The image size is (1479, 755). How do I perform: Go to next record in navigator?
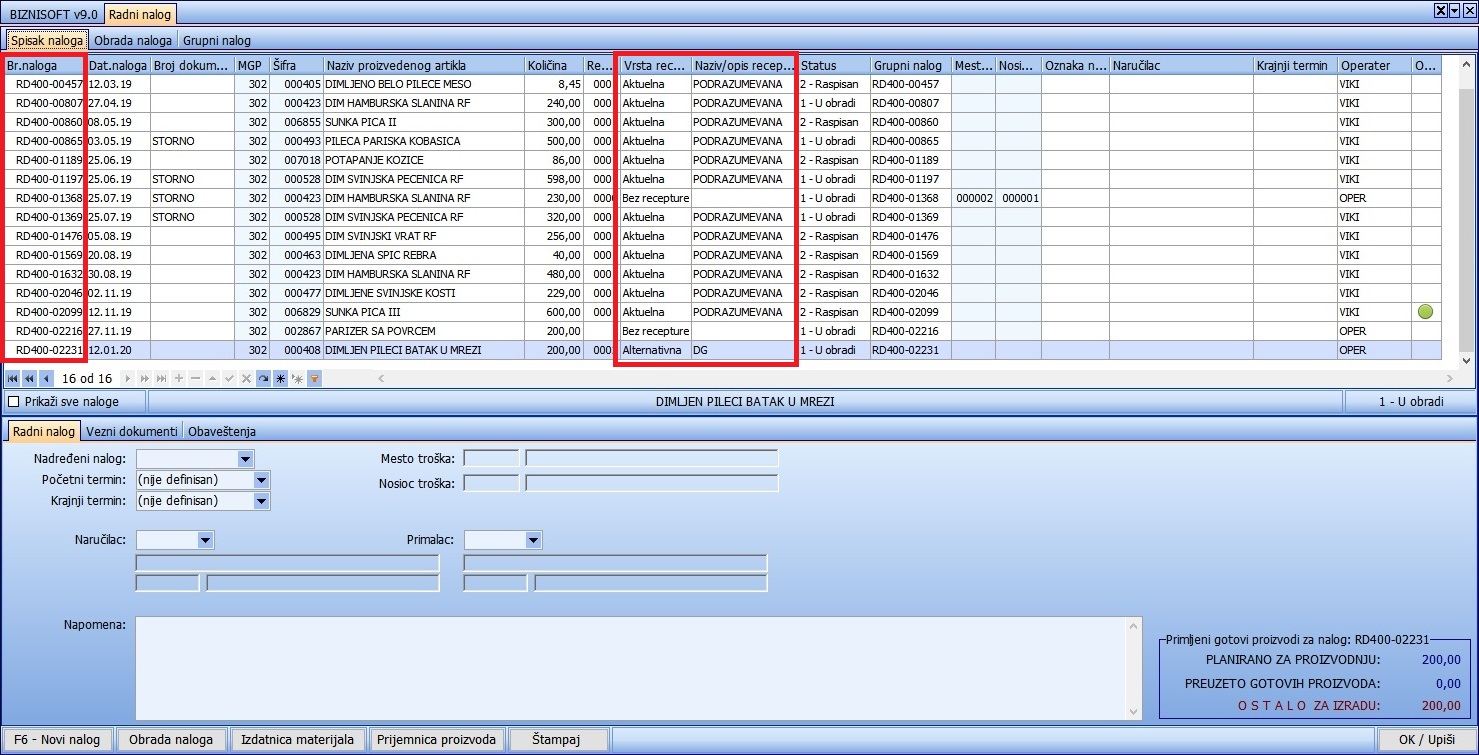(128, 379)
